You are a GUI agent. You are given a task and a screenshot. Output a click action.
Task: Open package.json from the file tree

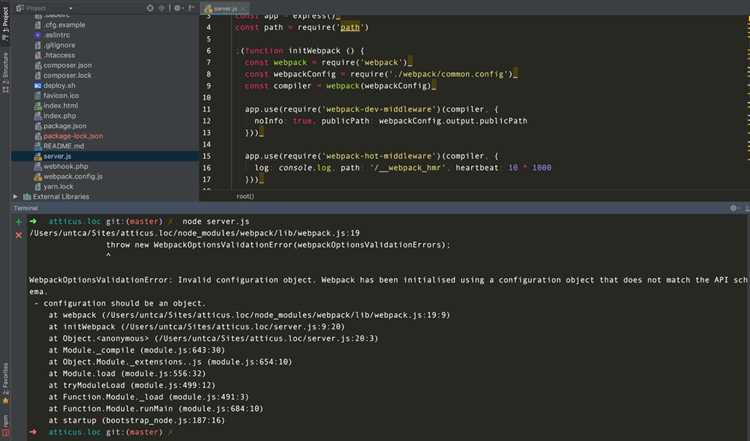pos(65,126)
